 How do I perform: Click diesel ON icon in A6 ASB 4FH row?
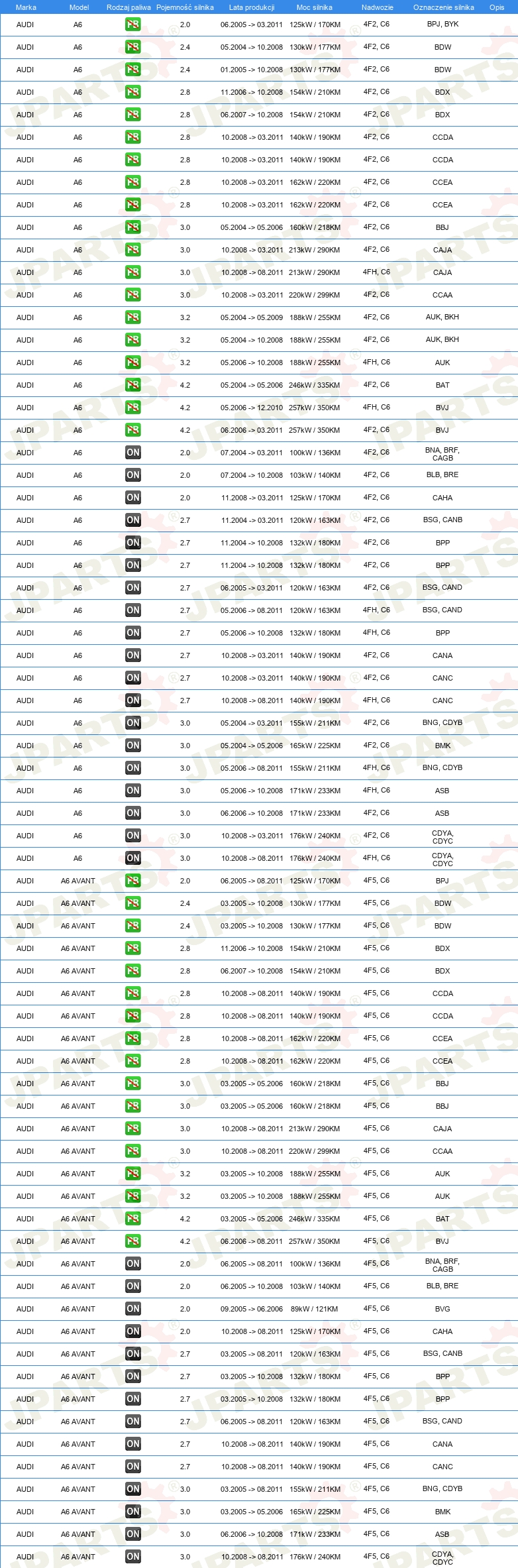(133, 791)
